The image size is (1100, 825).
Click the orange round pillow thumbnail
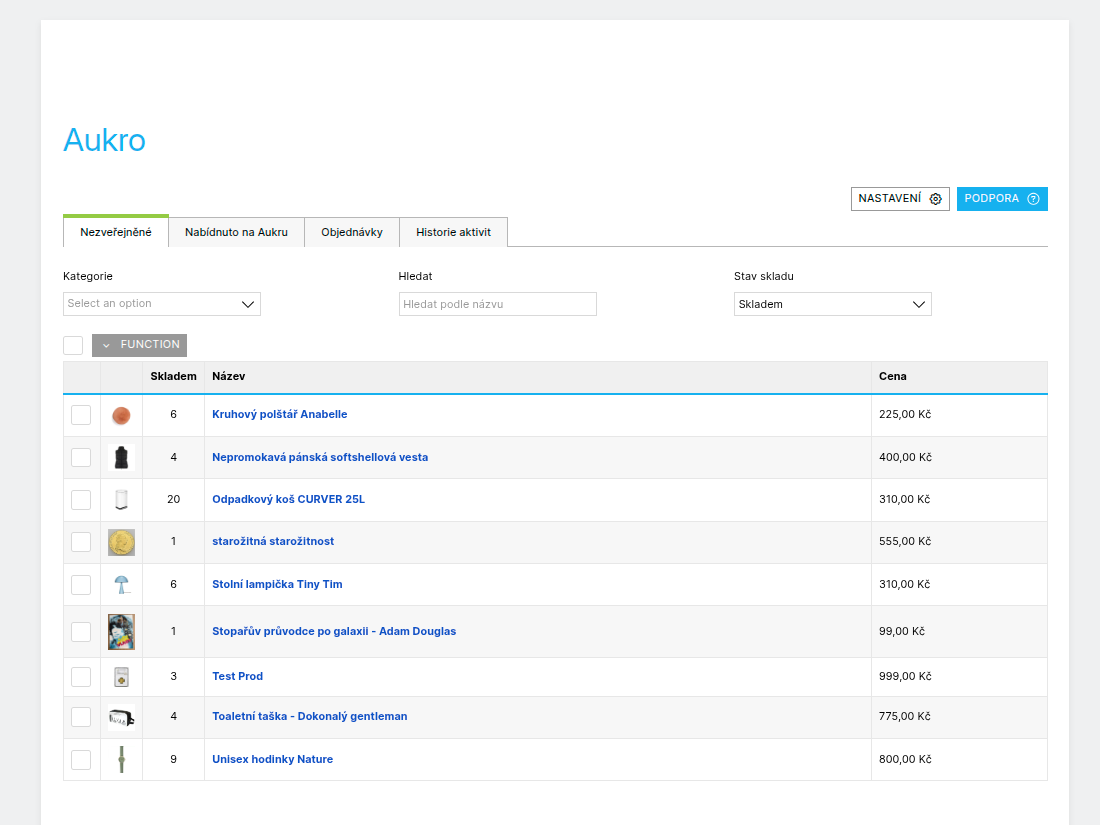tap(121, 415)
